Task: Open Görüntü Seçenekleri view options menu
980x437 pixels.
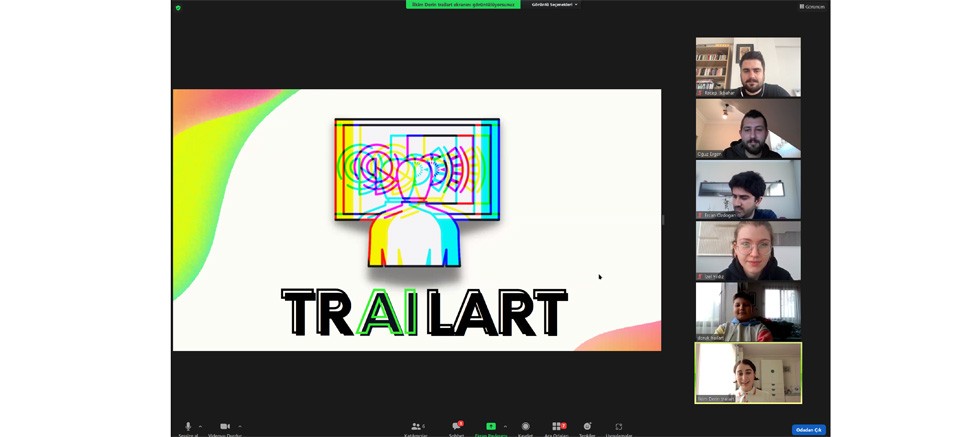Action: coord(554,5)
